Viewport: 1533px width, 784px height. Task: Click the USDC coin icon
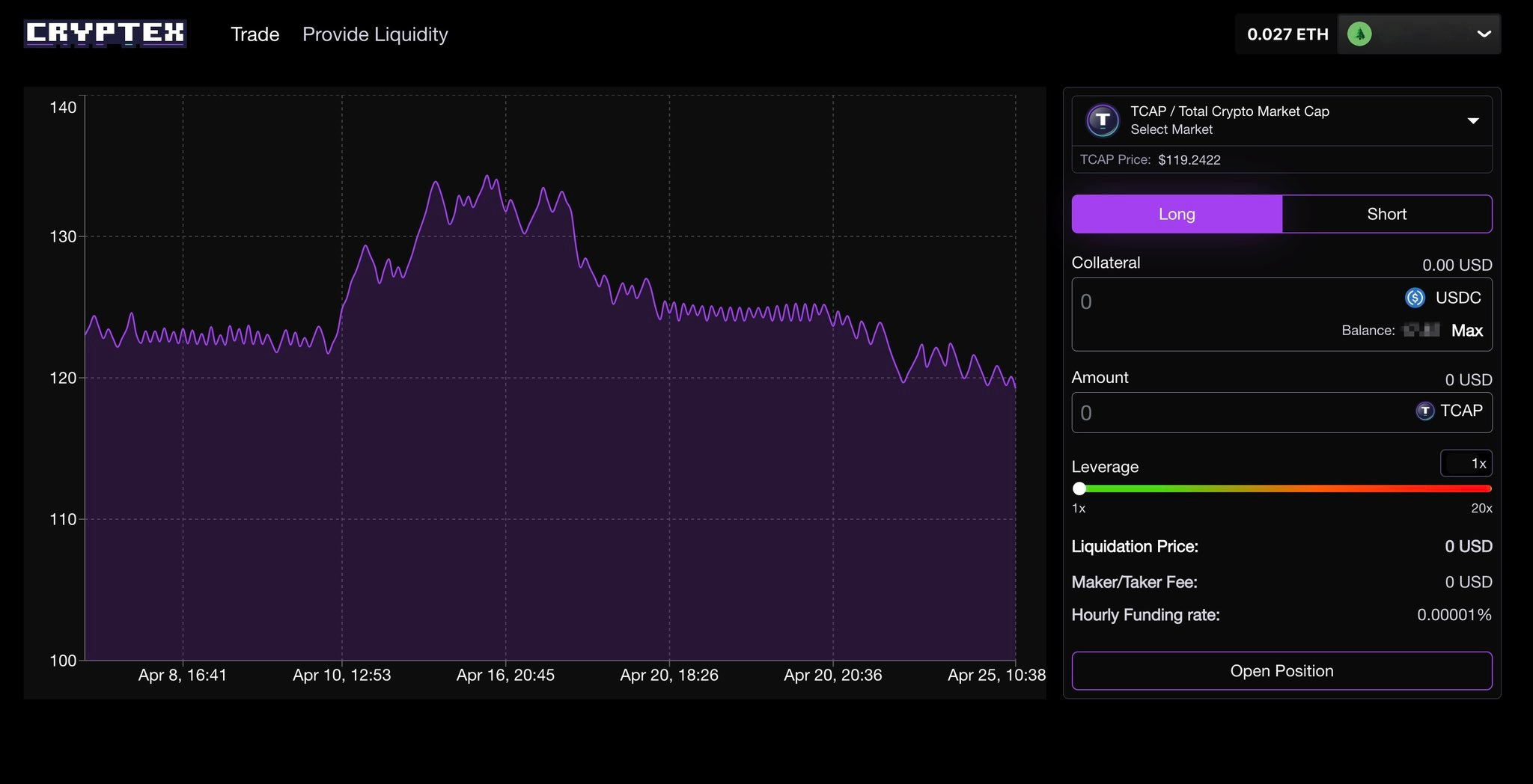pyautogui.click(x=1415, y=298)
